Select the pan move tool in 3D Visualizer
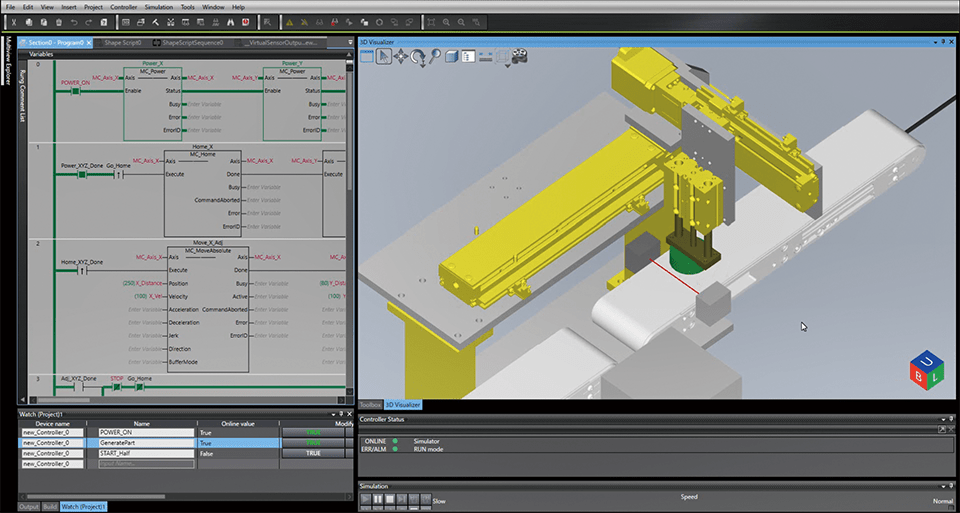Viewport: 960px width, 513px height. coord(400,56)
